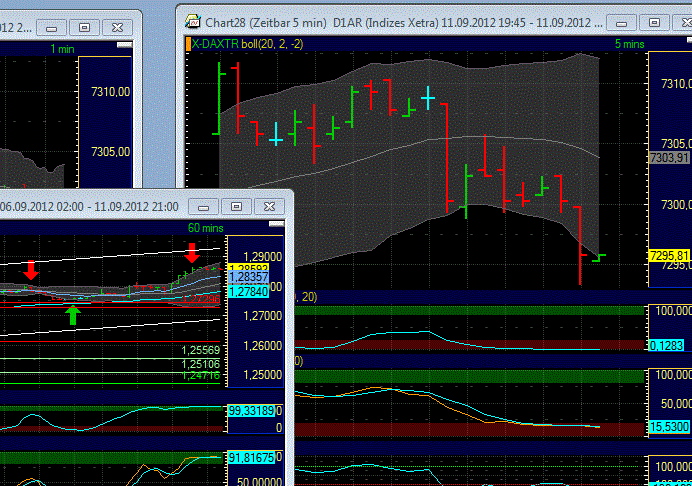The image size is (692, 486).
Task: Close the 1 min chart window
Action: 117,28
